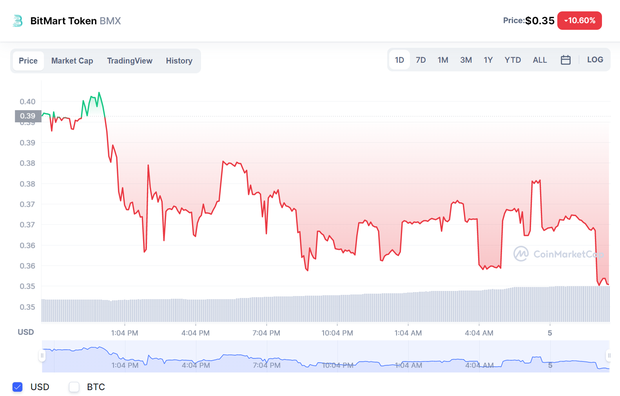Enable the BTC currency checkbox
Viewport: 620px width, 396px height.
[x=74, y=387]
